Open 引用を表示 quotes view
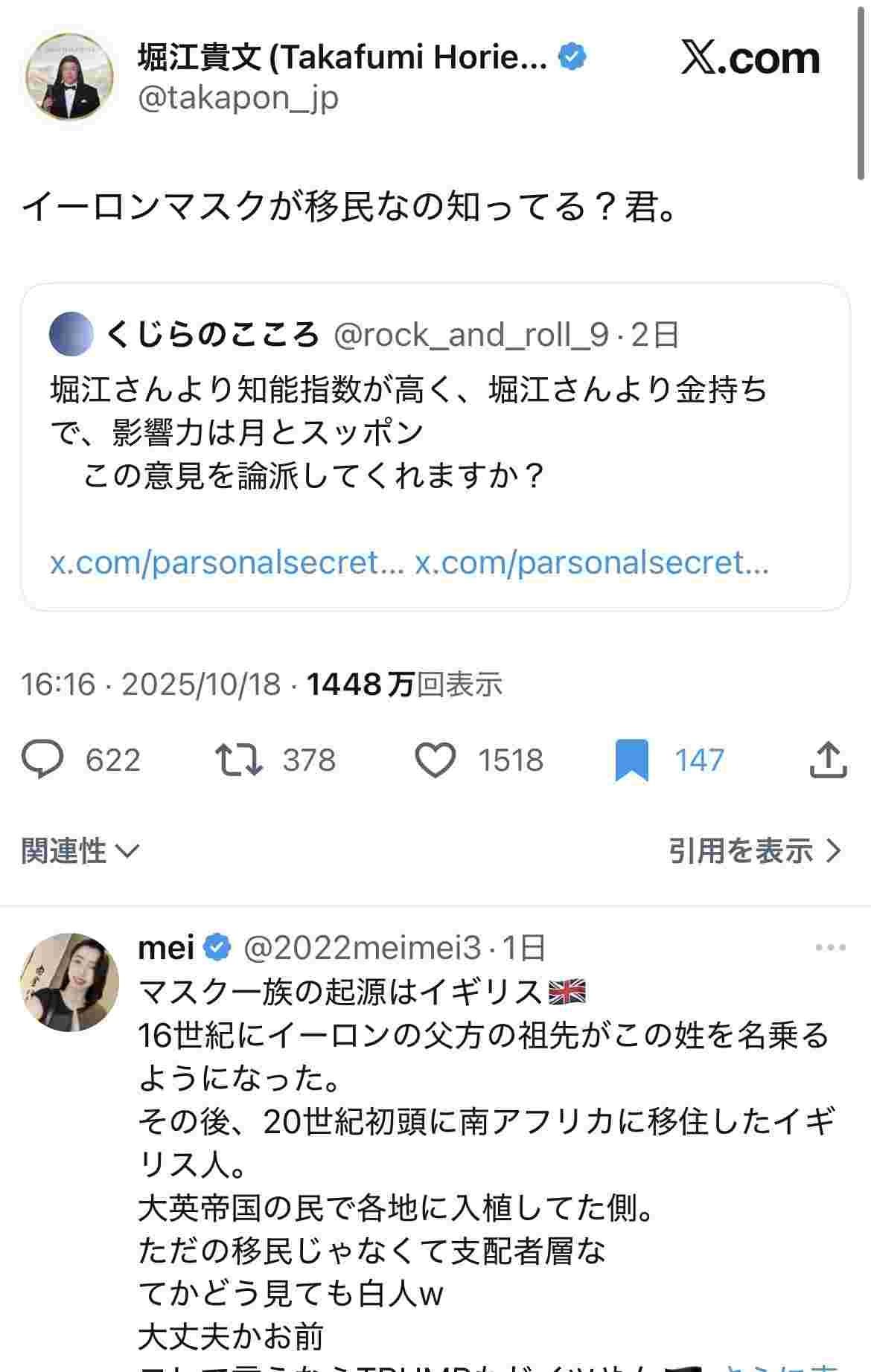Image resolution: width=871 pixels, height=1372 pixels. tap(754, 850)
